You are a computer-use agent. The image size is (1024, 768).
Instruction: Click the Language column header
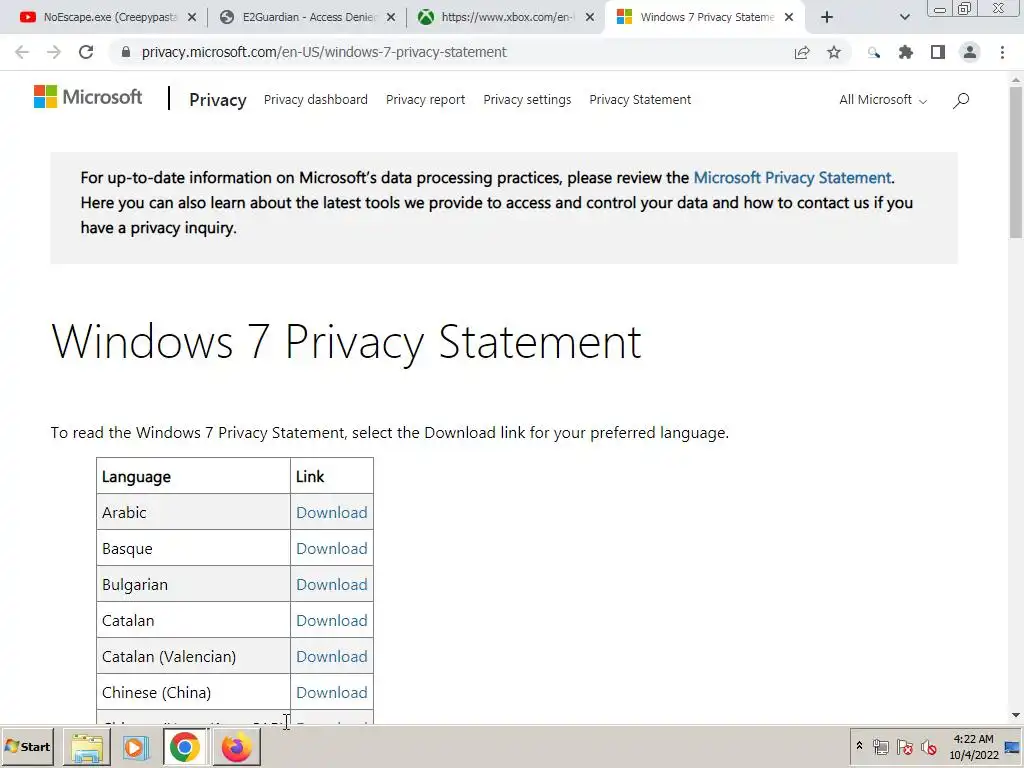coord(193,476)
